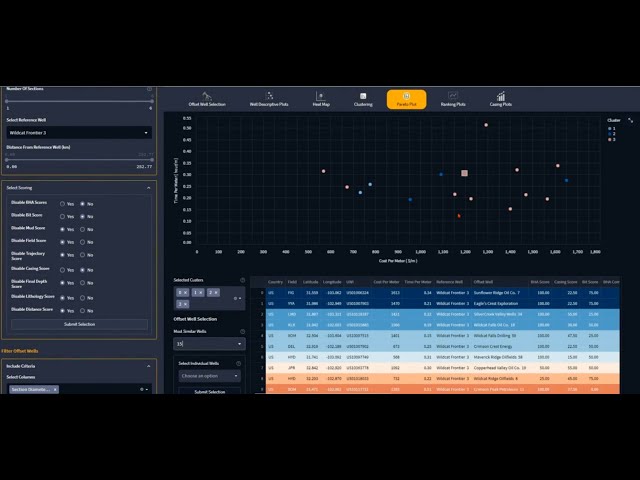Viewport: 640px width, 480px height.
Task: Click the Number Of Sections slider right handle
Action: (x=152, y=101)
